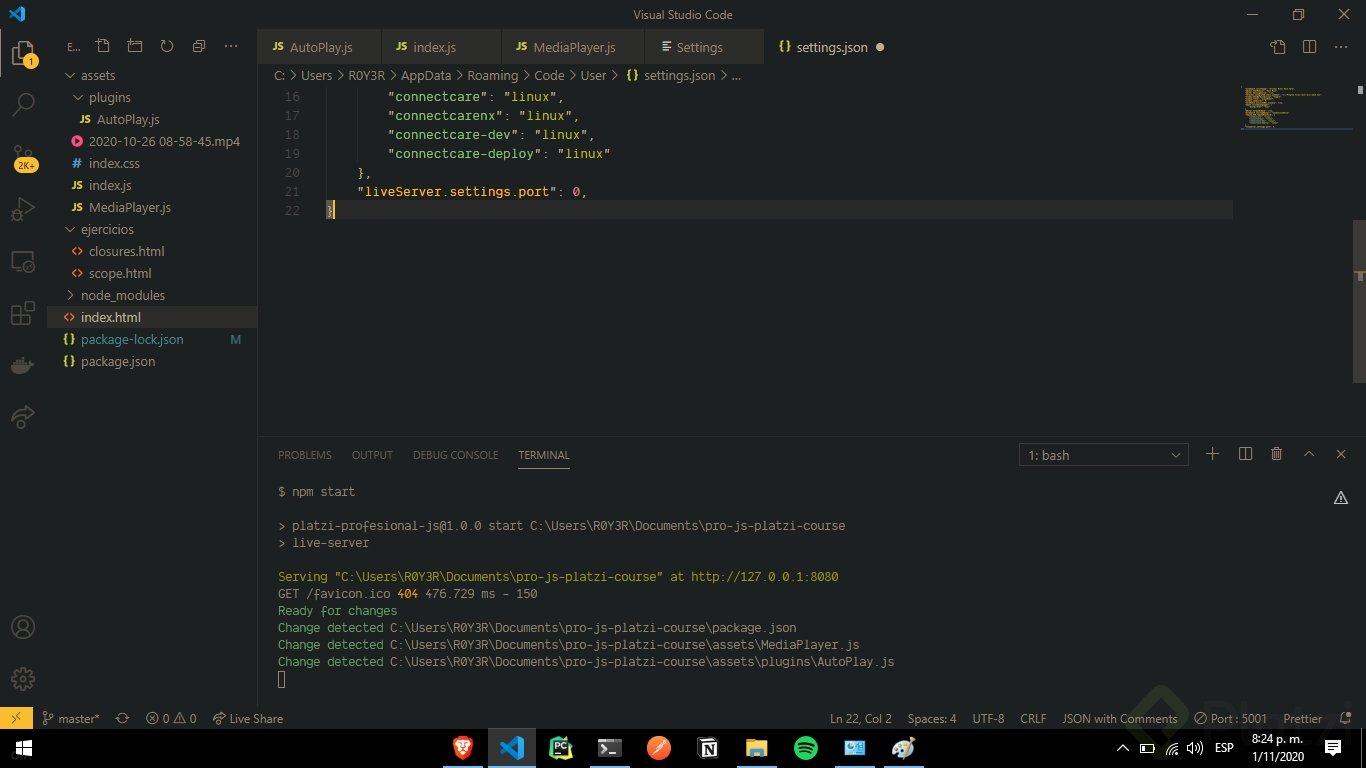
Task: Open editor more actions menu
Action: 1342,47
